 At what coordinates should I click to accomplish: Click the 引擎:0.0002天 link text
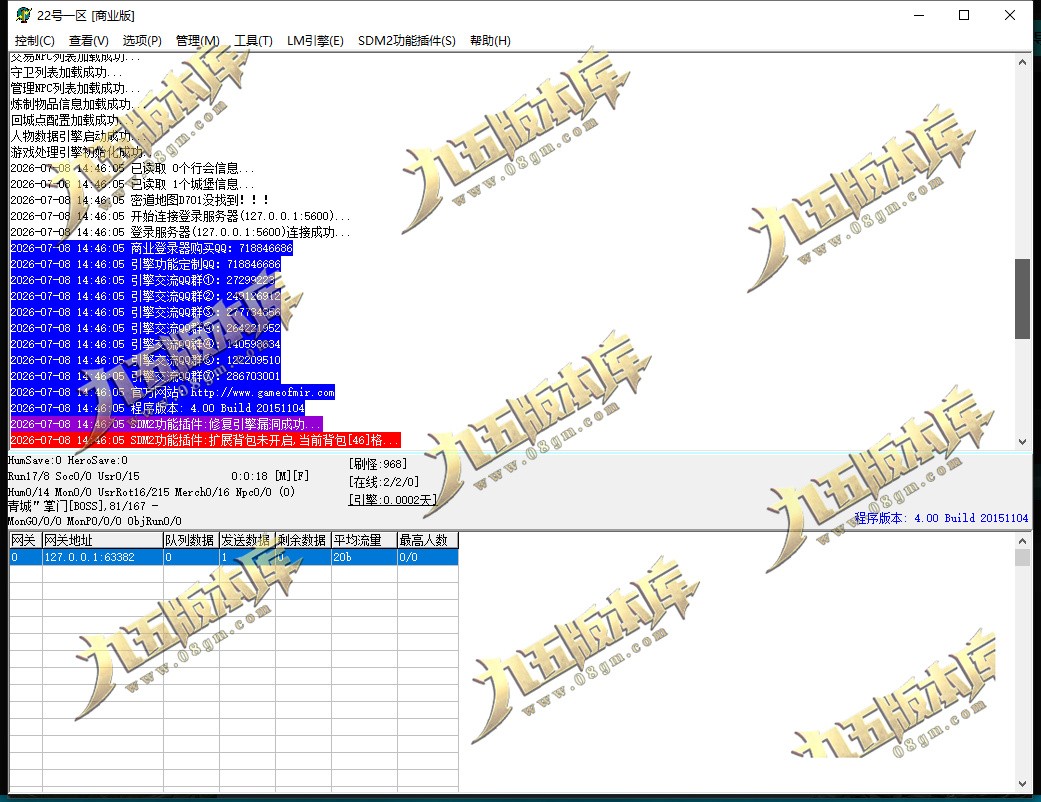pyautogui.click(x=392, y=500)
